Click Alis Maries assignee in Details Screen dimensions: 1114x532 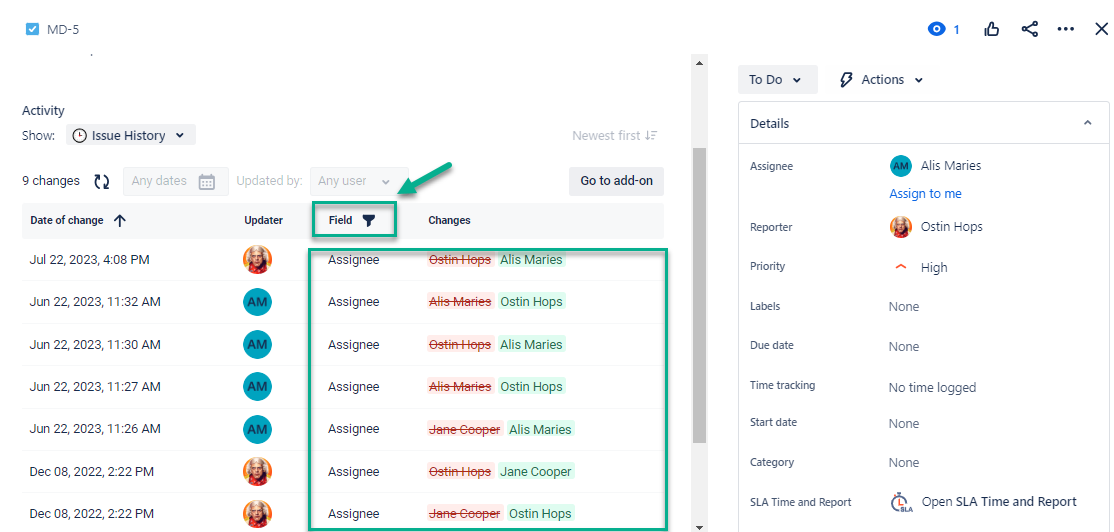951,165
